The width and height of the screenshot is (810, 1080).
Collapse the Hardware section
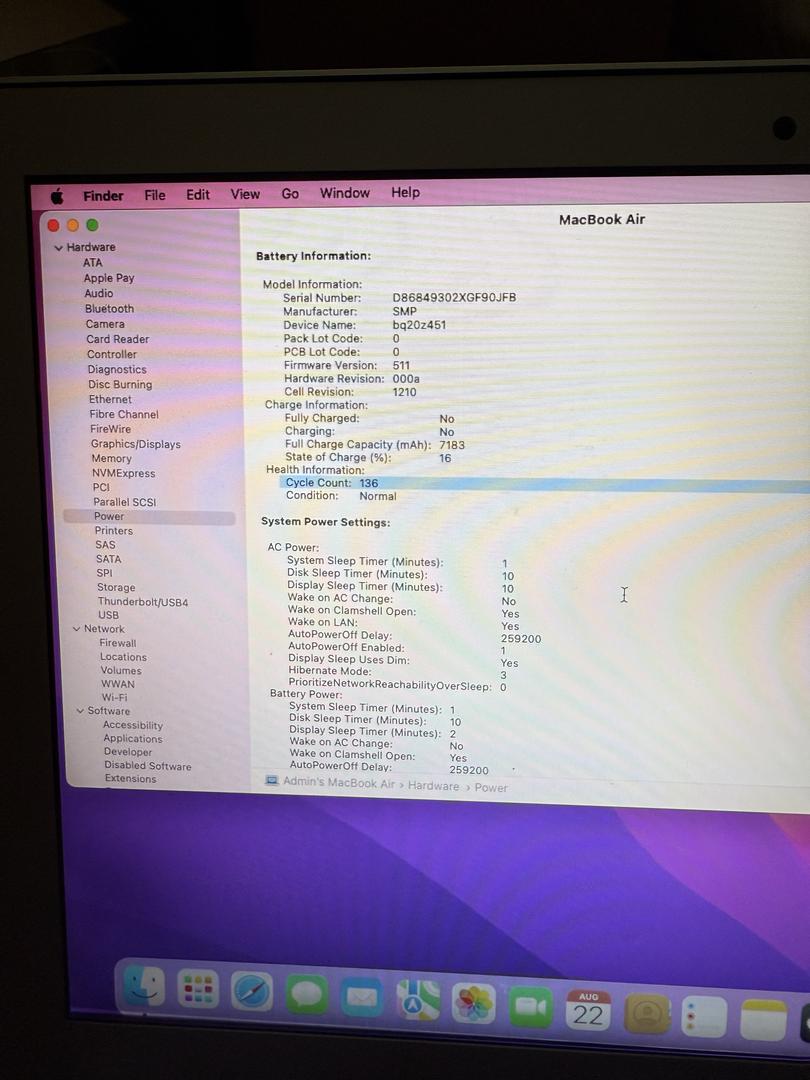pyautogui.click(x=59, y=247)
